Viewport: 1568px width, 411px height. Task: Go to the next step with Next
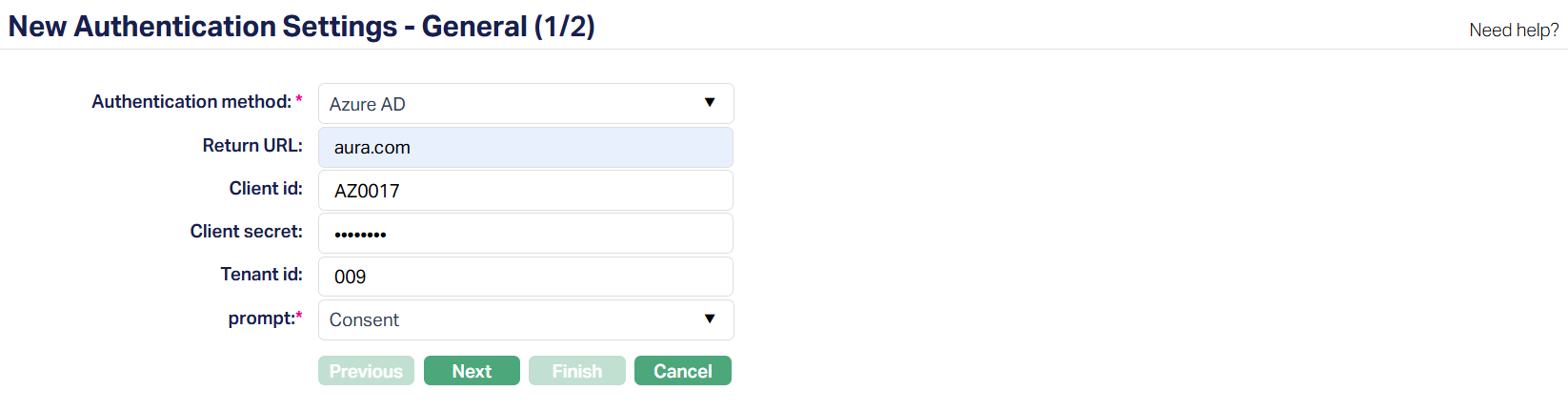click(x=472, y=371)
